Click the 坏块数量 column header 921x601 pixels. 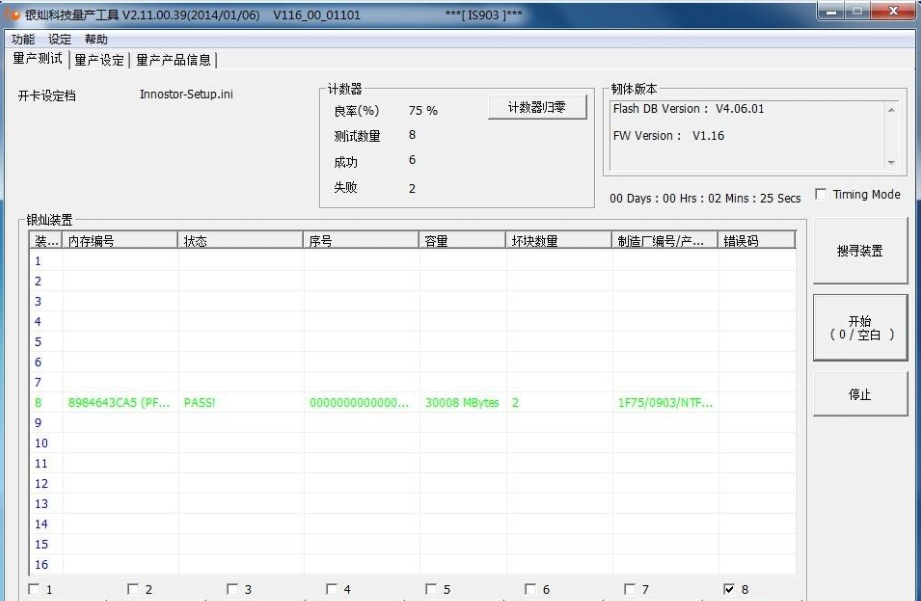pyautogui.click(x=560, y=241)
